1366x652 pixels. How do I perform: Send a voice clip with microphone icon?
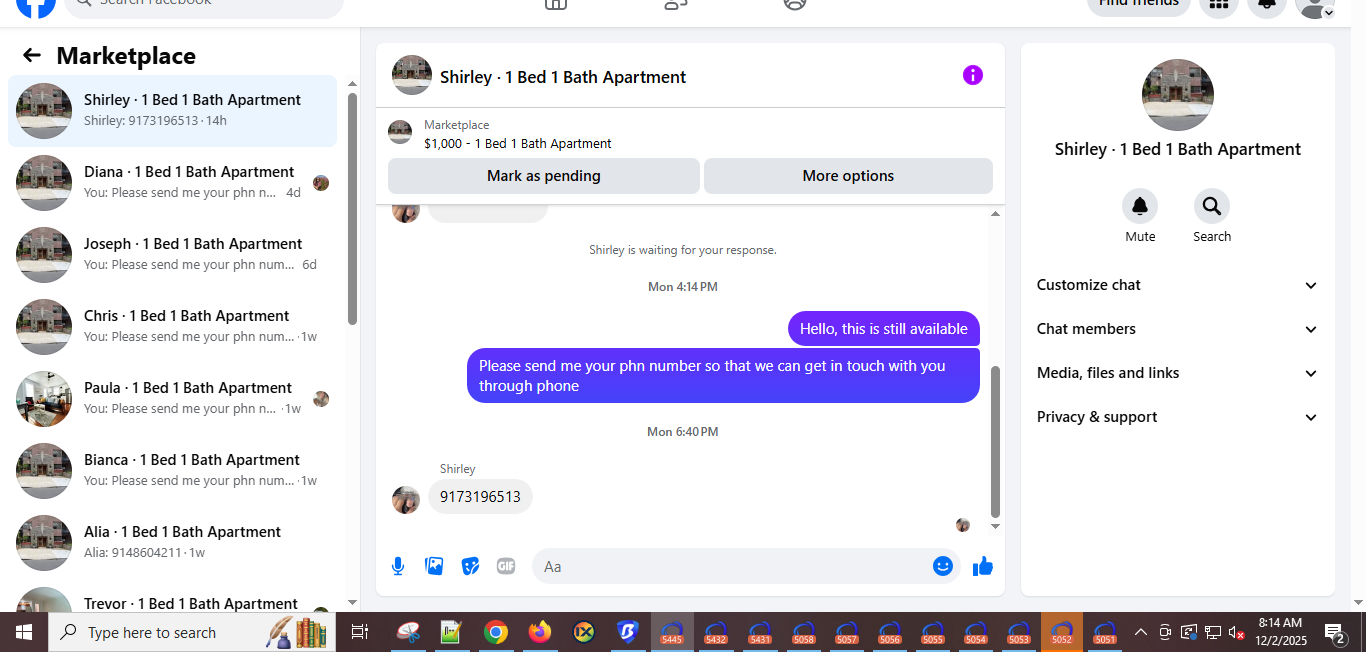398,566
